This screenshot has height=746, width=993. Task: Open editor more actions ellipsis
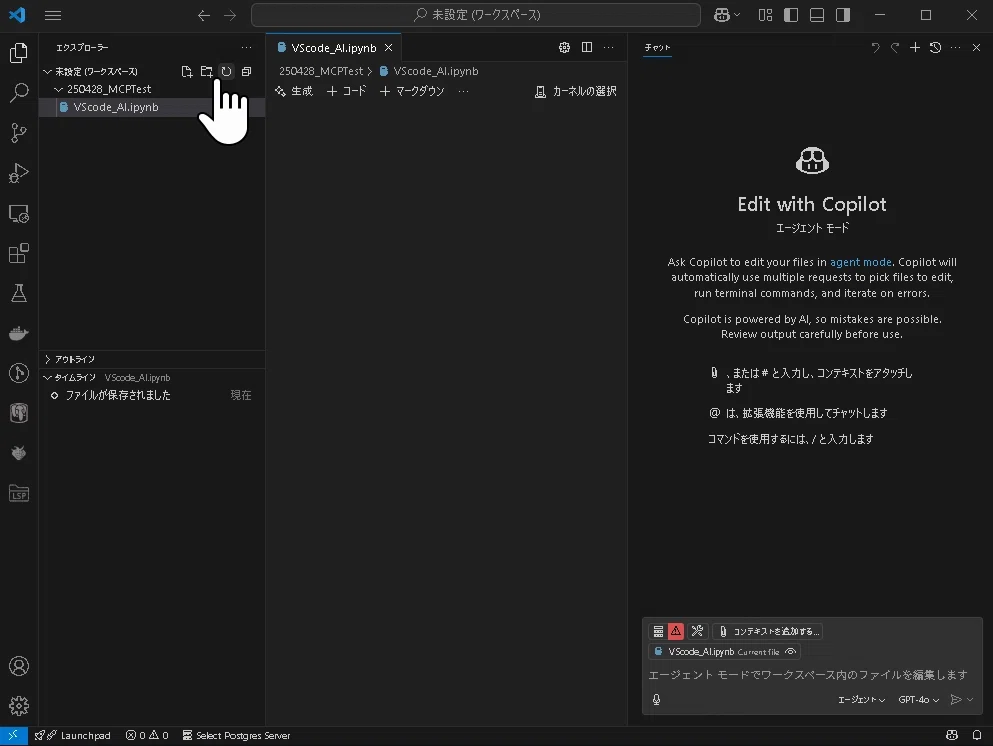609,47
